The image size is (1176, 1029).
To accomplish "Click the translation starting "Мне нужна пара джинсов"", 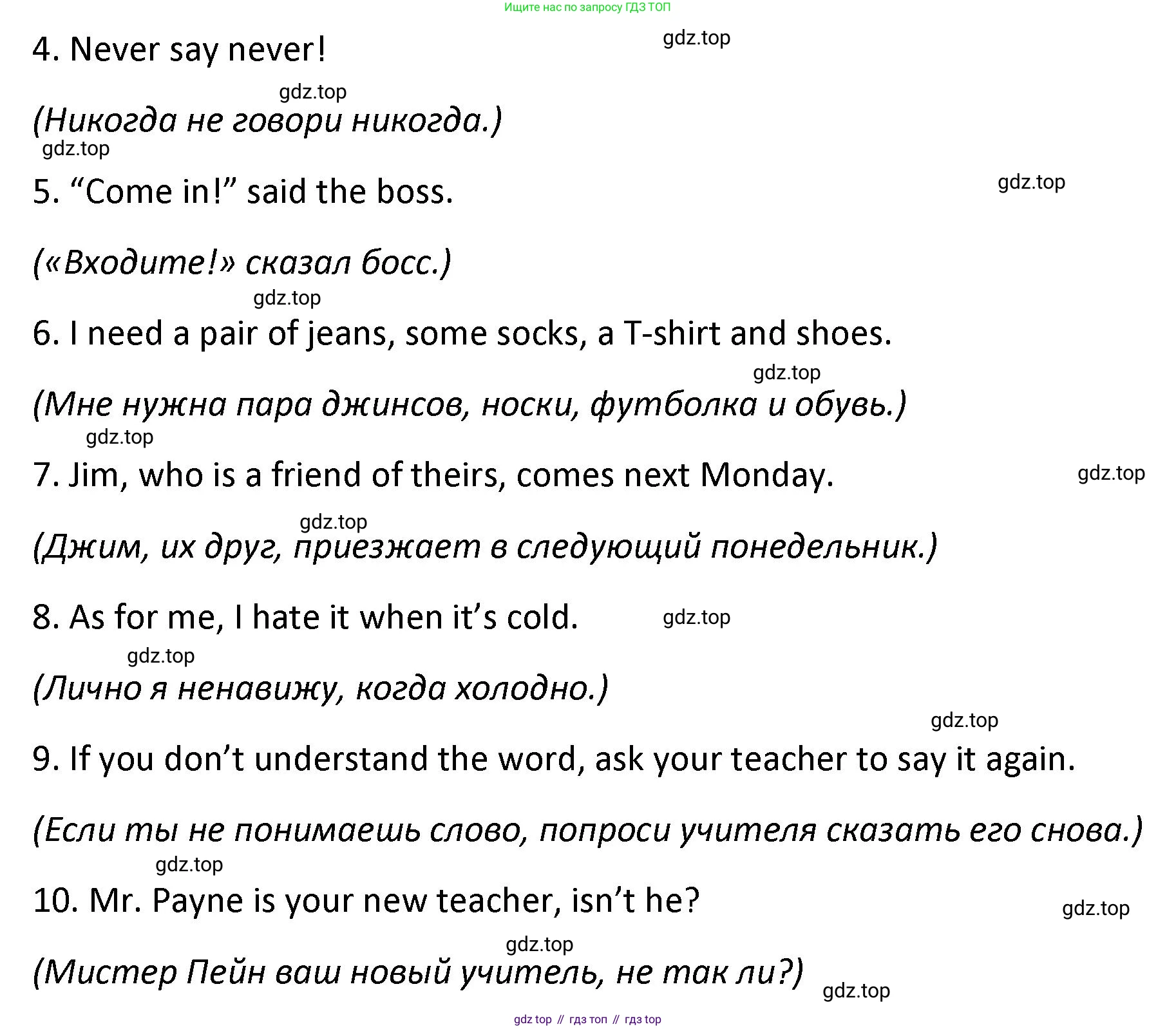I will (469, 404).
